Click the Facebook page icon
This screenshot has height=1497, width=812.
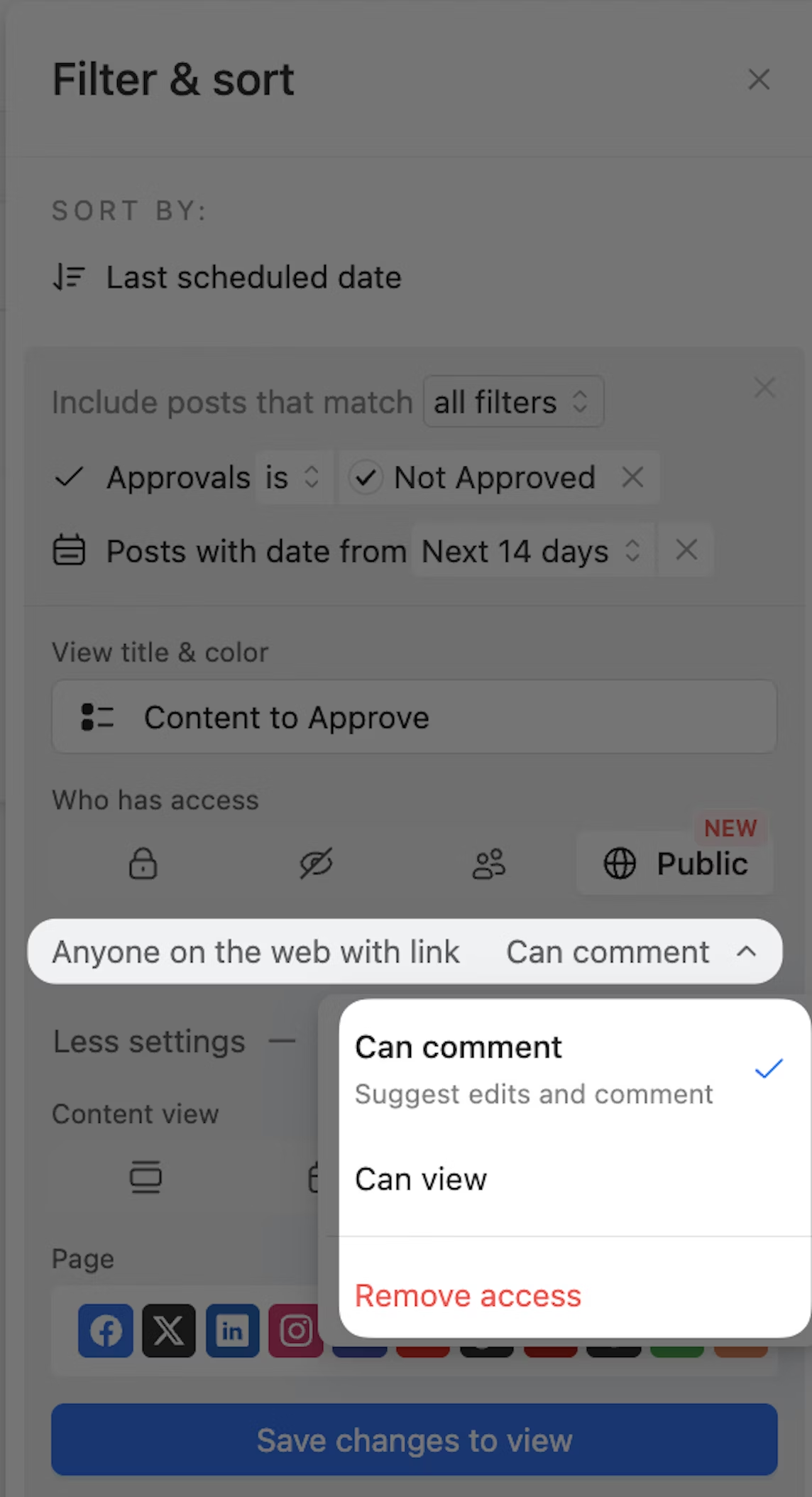coord(106,1330)
